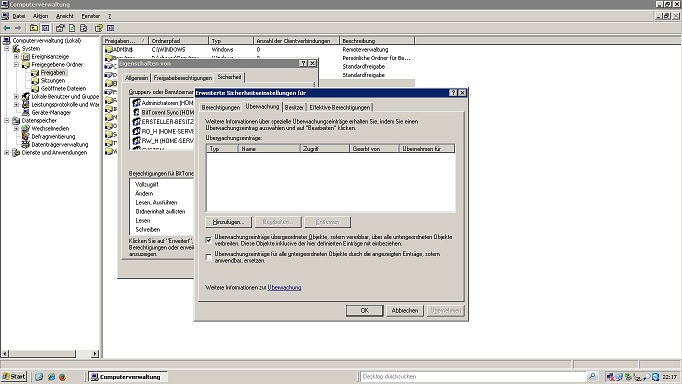Click the Refresh icon in the toolbar
The height and width of the screenshot is (384, 682).
pos(72,28)
